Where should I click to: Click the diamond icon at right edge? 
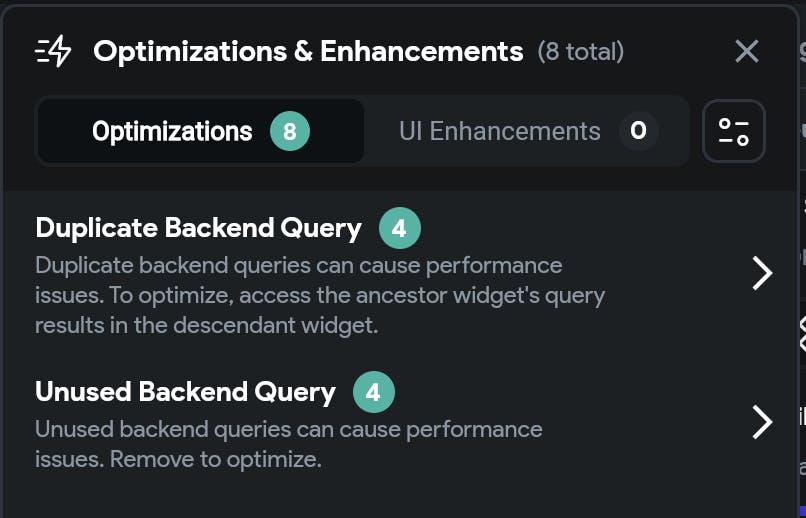tap(801, 333)
